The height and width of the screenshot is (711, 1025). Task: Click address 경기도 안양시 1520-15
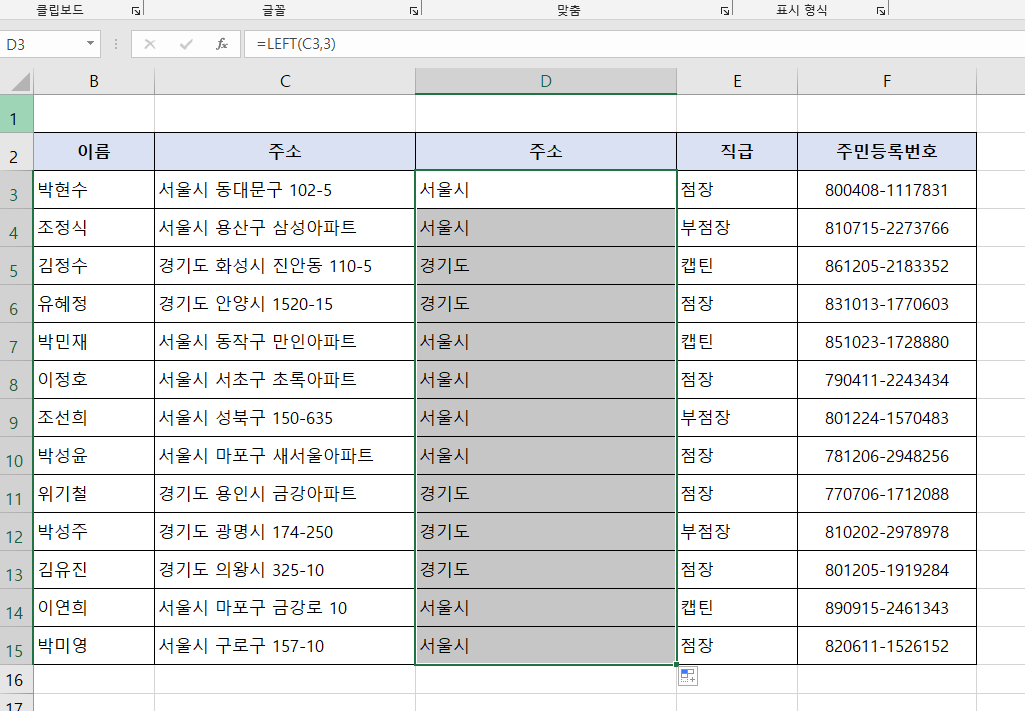[x=285, y=304]
